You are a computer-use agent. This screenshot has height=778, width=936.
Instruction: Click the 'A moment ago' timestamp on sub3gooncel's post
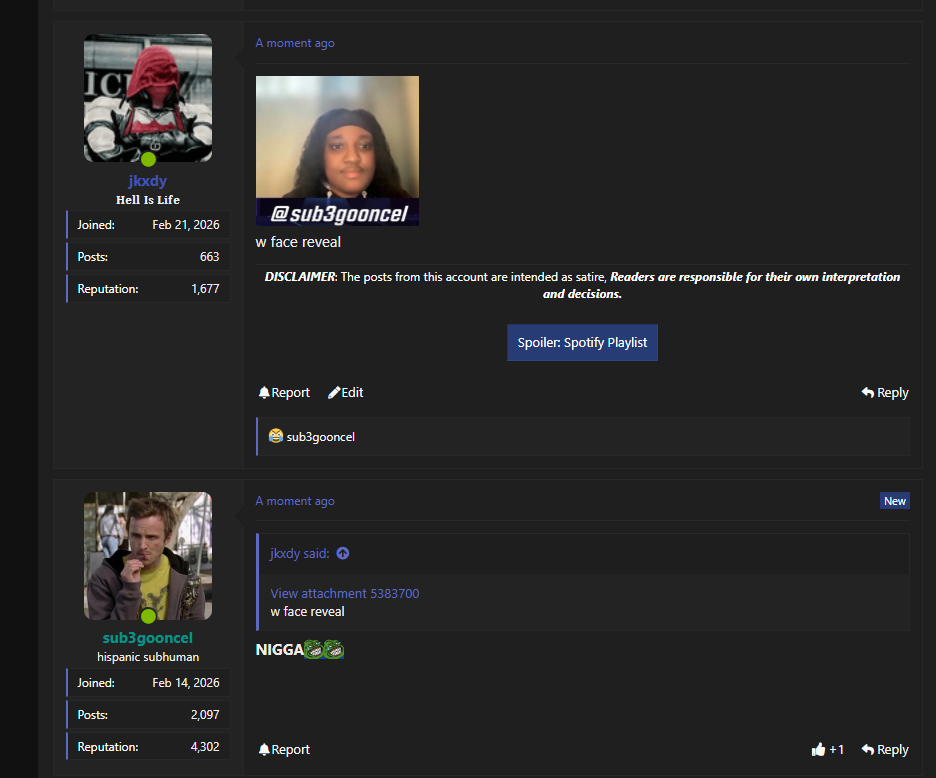tap(295, 501)
